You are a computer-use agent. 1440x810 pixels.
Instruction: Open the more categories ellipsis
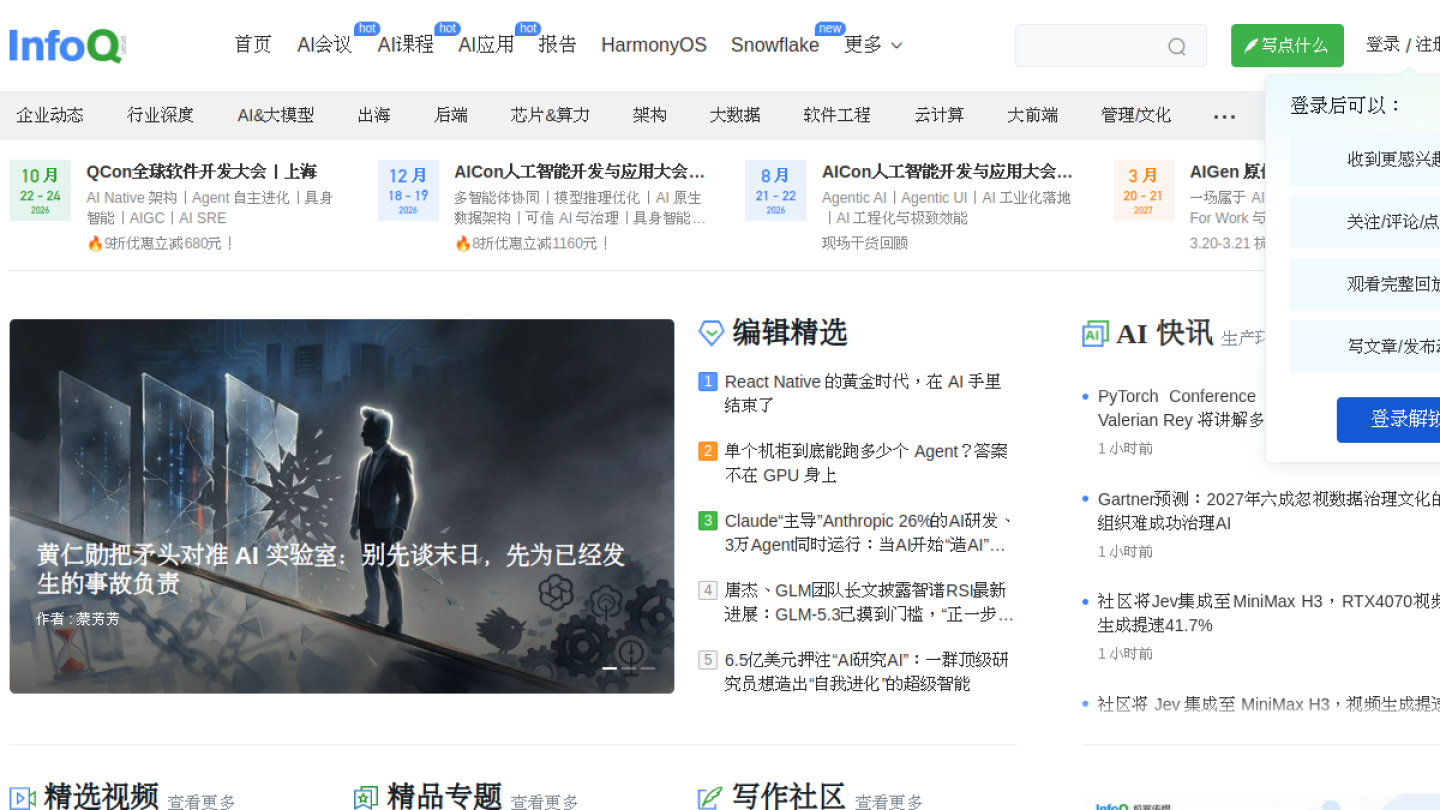(1224, 116)
